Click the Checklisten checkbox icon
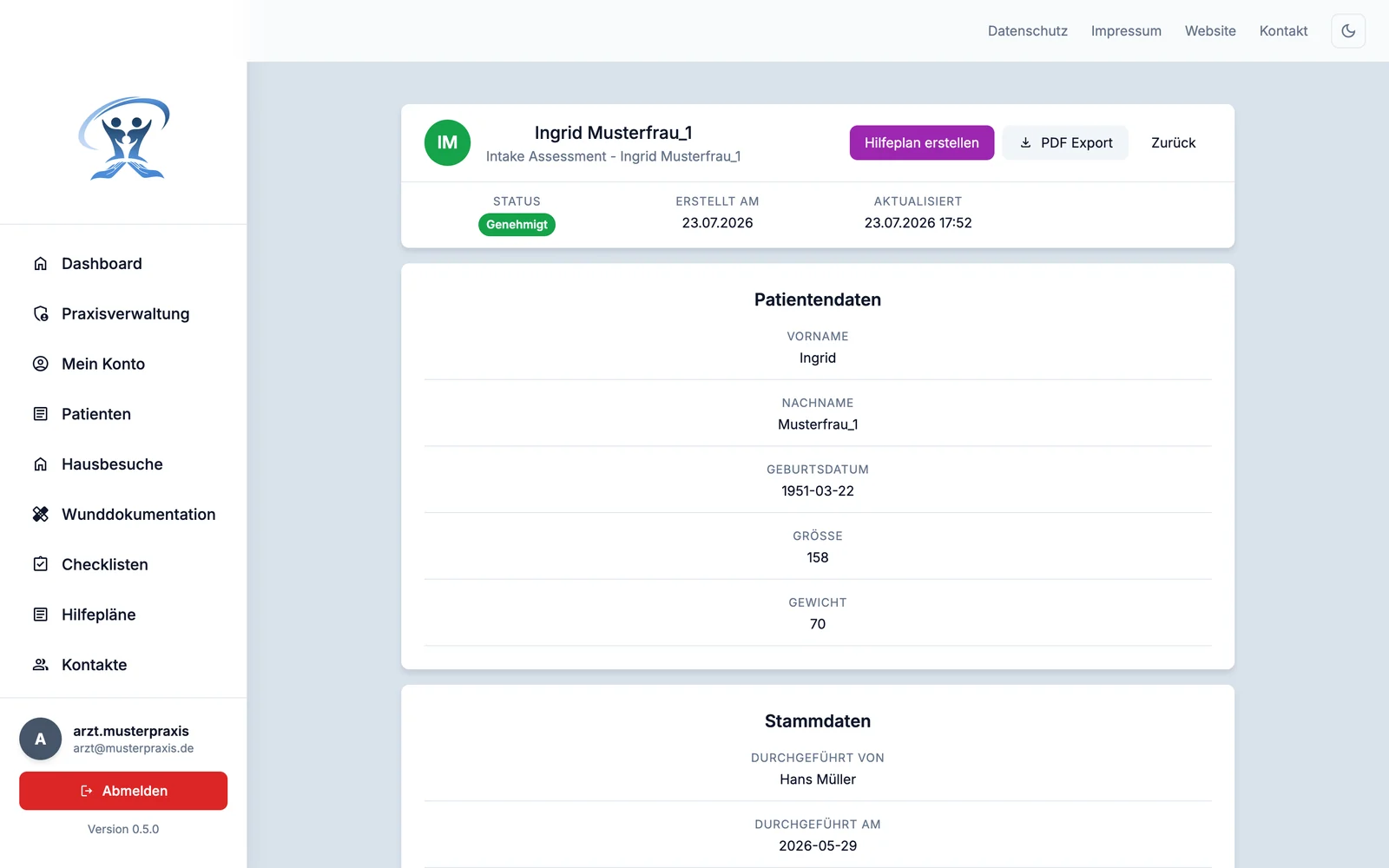Viewport: 1389px width, 868px height. click(x=41, y=564)
